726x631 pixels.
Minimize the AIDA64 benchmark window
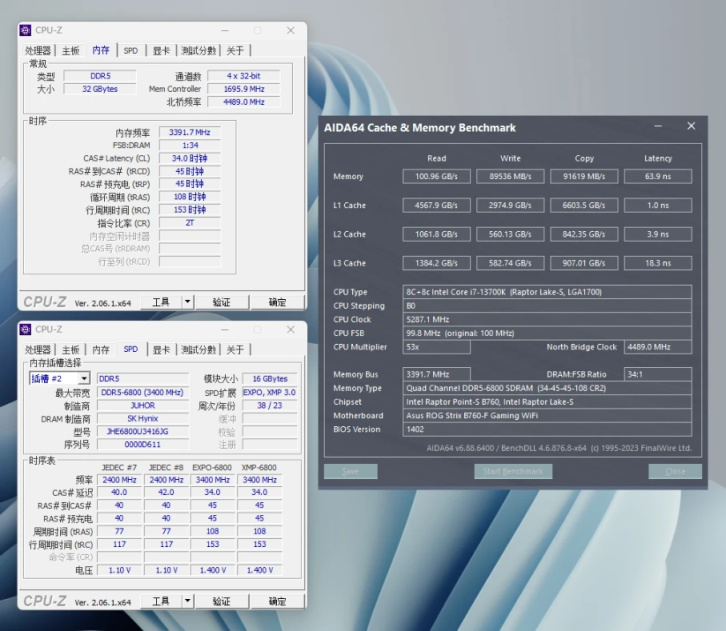tap(657, 127)
